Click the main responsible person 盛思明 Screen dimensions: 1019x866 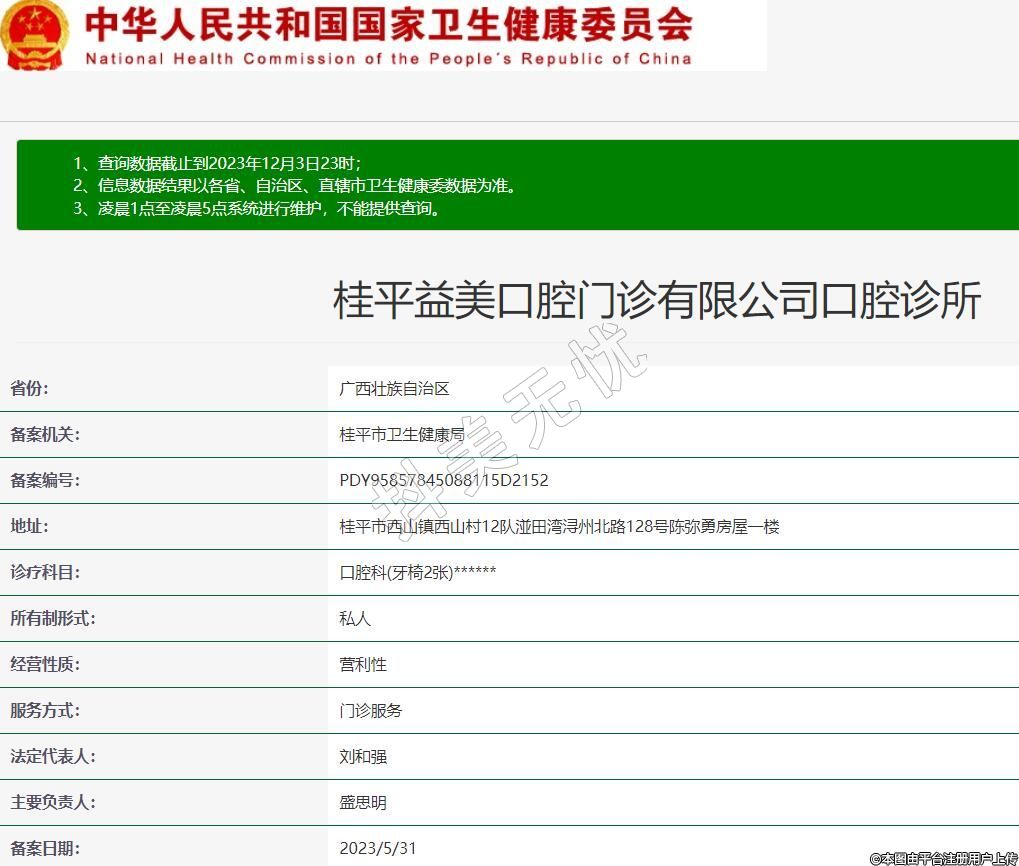(363, 803)
